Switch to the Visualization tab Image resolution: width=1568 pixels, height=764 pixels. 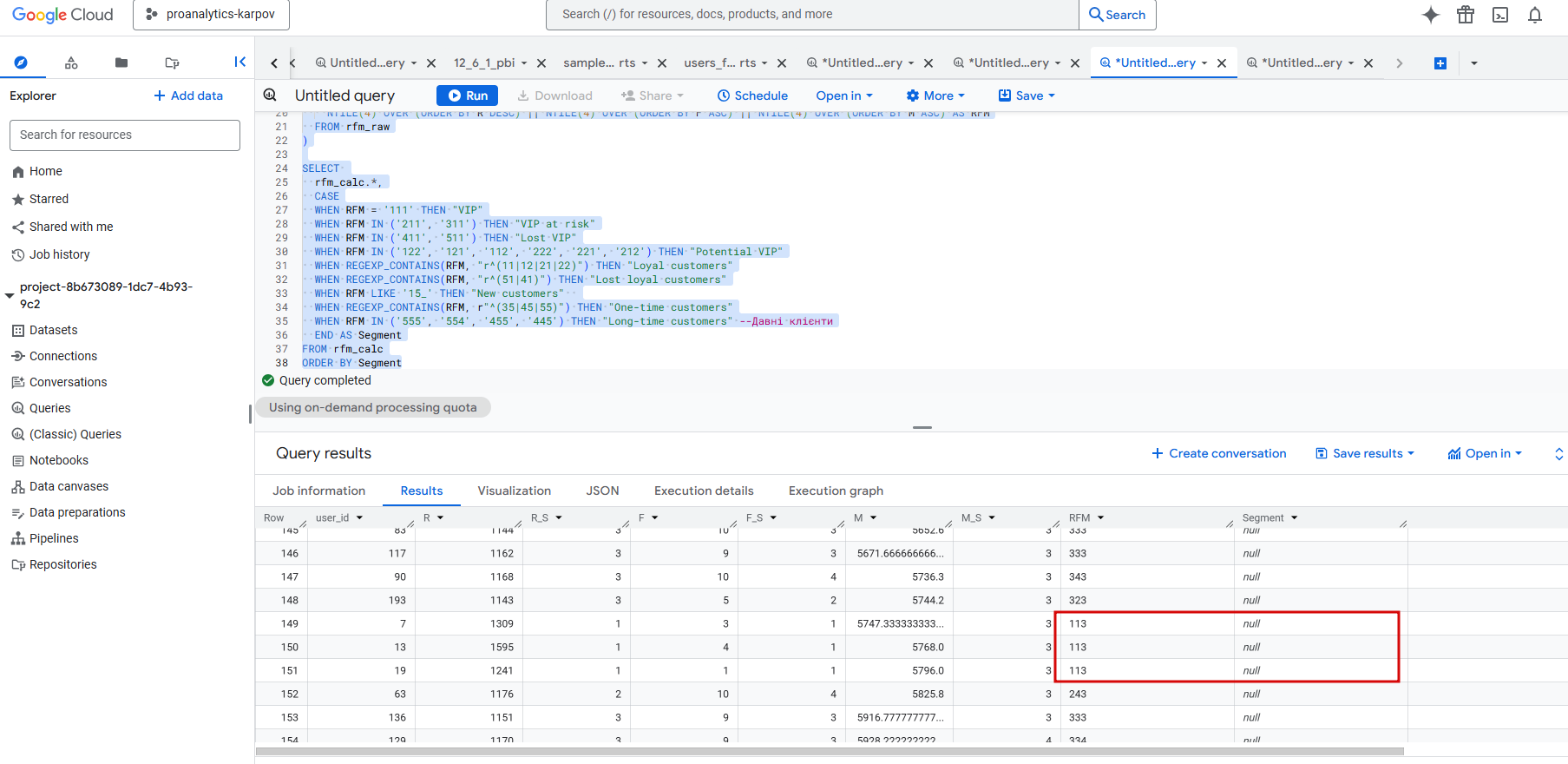(x=514, y=491)
